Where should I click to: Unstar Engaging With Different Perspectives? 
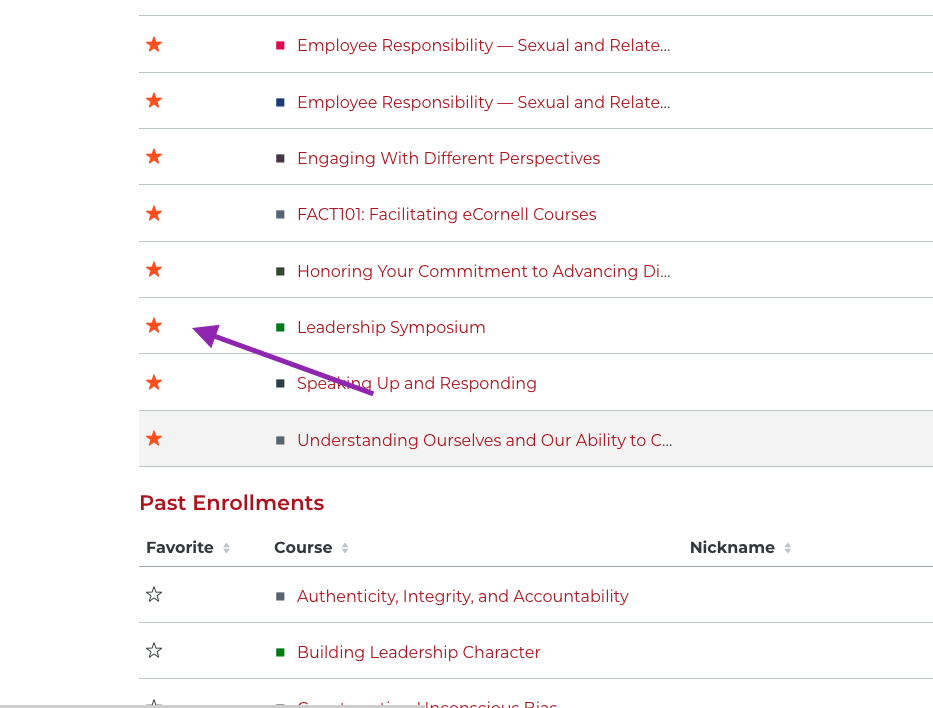click(154, 156)
